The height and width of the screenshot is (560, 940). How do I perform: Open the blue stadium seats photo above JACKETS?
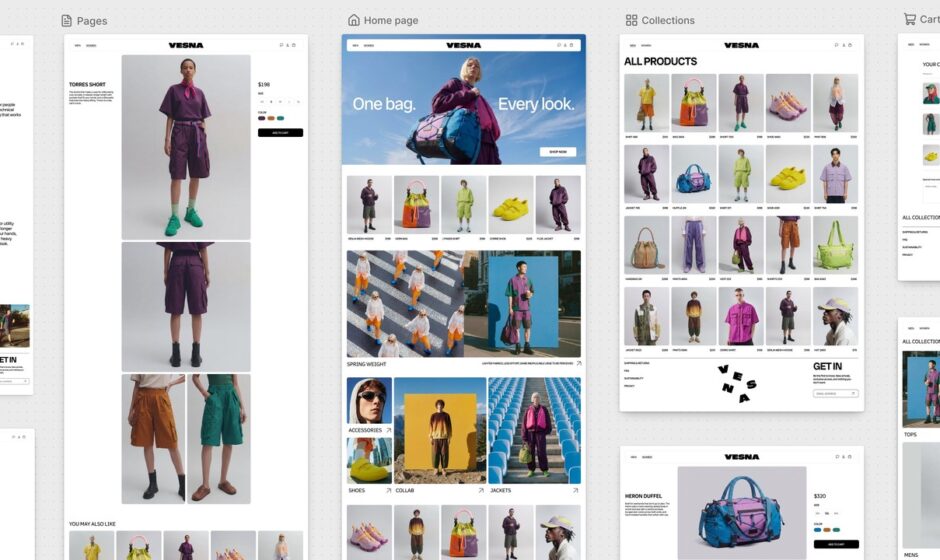535,430
